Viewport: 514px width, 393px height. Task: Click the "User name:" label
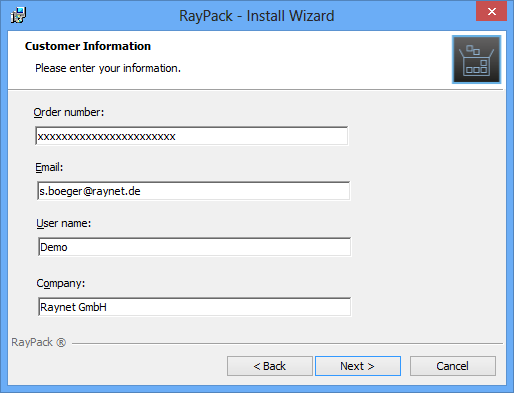(x=64, y=223)
